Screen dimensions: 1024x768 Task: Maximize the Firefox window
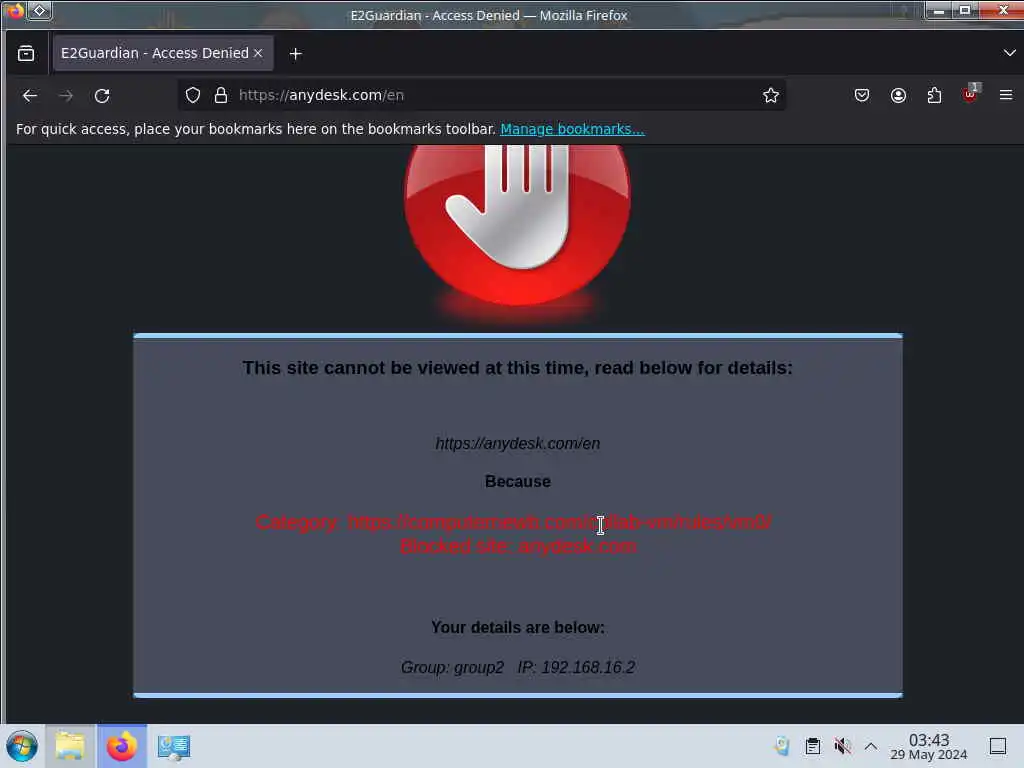965,11
